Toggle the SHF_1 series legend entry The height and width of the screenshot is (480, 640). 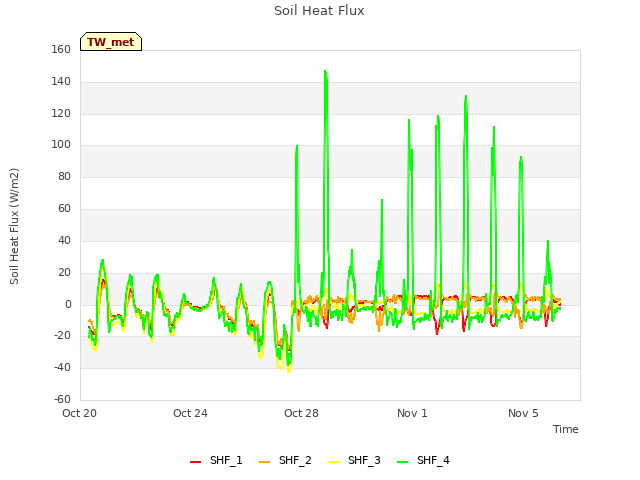coord(216,460)
